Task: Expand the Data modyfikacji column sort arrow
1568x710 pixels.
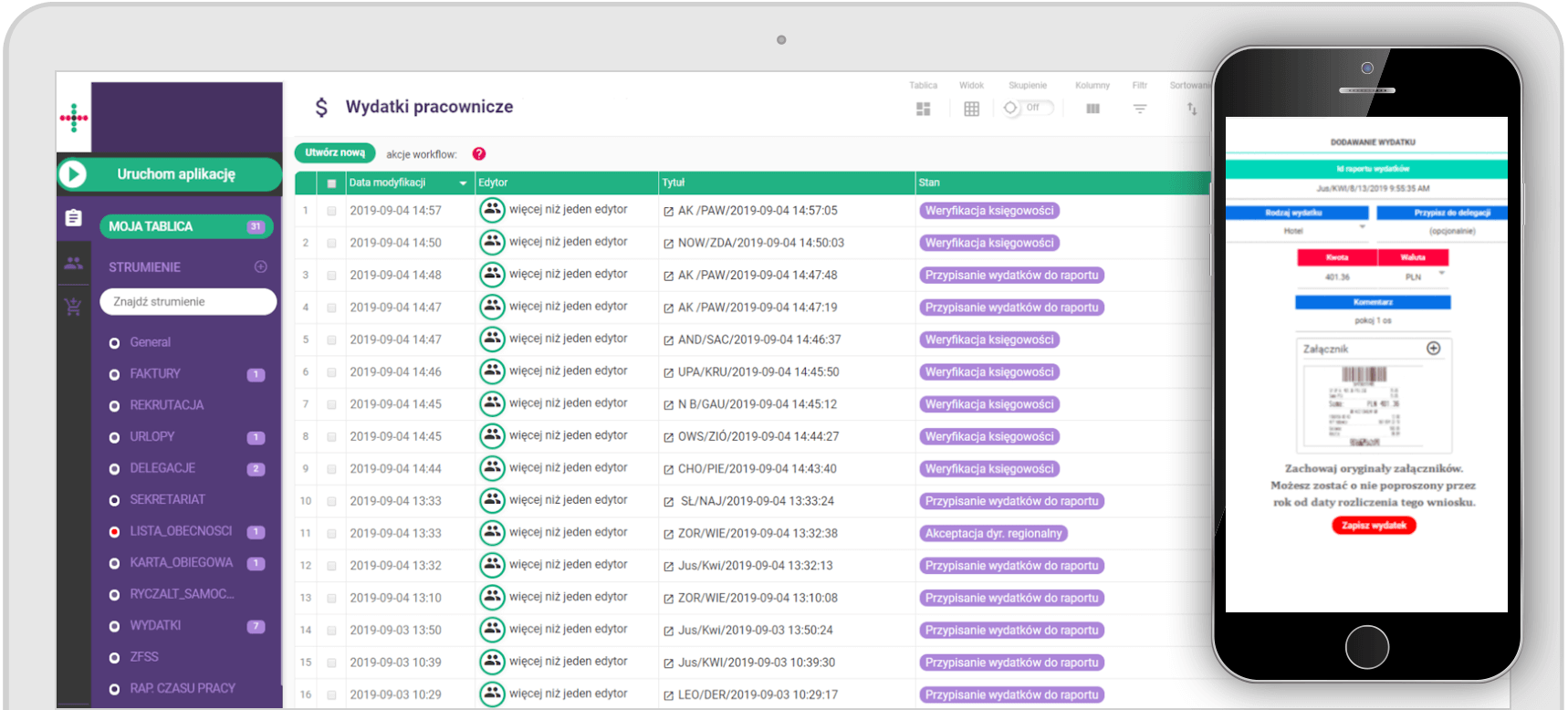Action: [463, 183]
